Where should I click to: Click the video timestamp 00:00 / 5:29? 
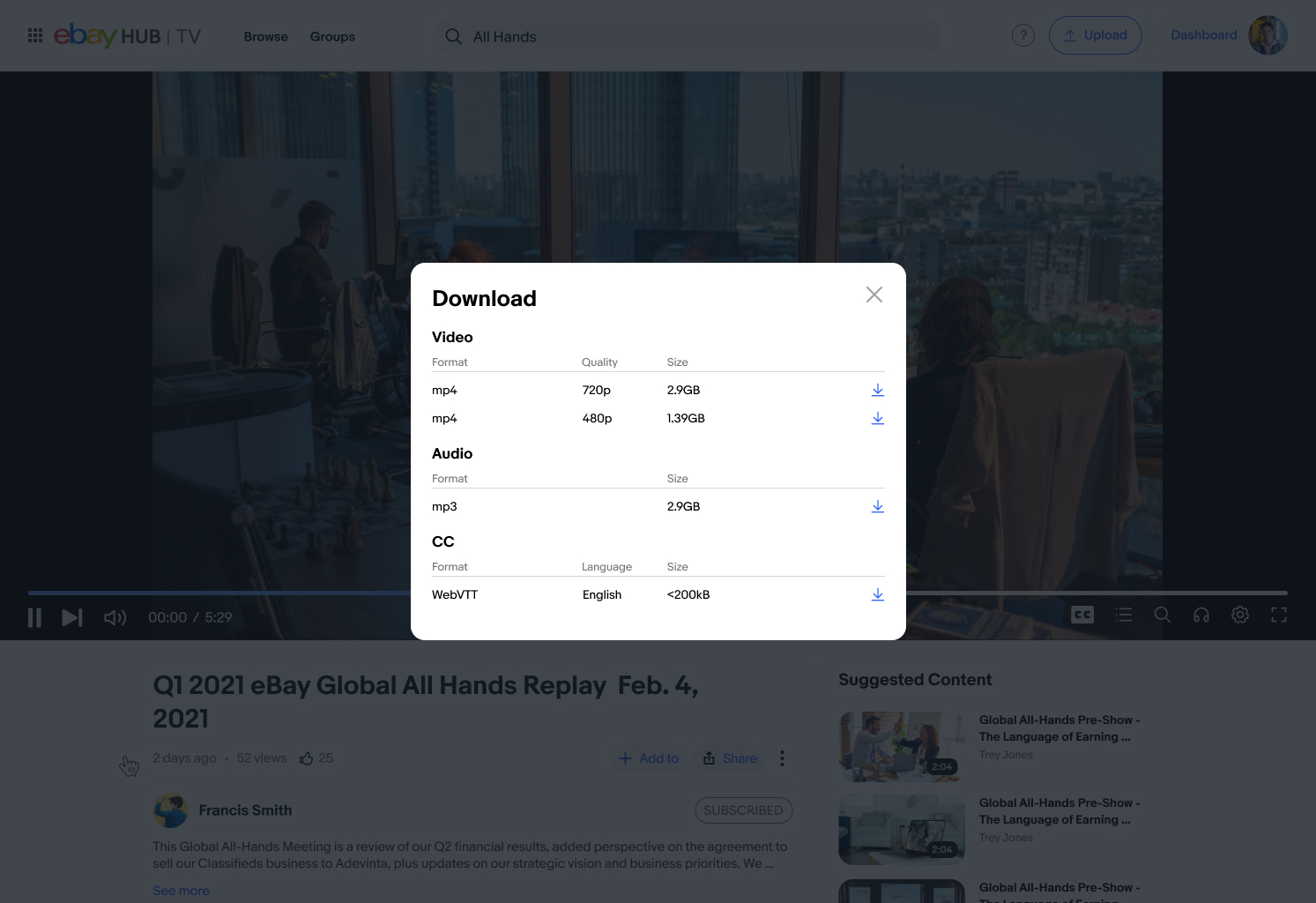tap(190, 617)
